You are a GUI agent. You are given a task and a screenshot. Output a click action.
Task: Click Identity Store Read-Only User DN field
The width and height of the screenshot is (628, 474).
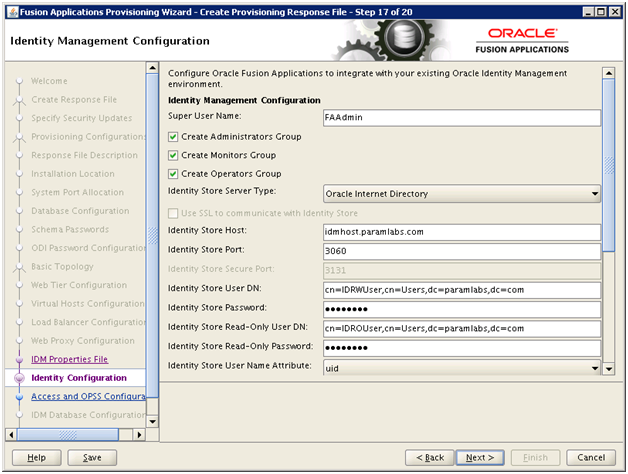pos(462,329)
